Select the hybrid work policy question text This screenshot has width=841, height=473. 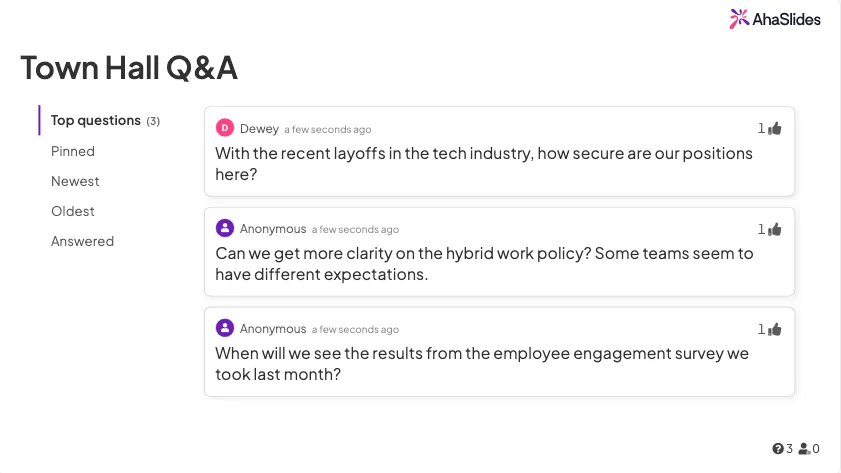point(484,263)
